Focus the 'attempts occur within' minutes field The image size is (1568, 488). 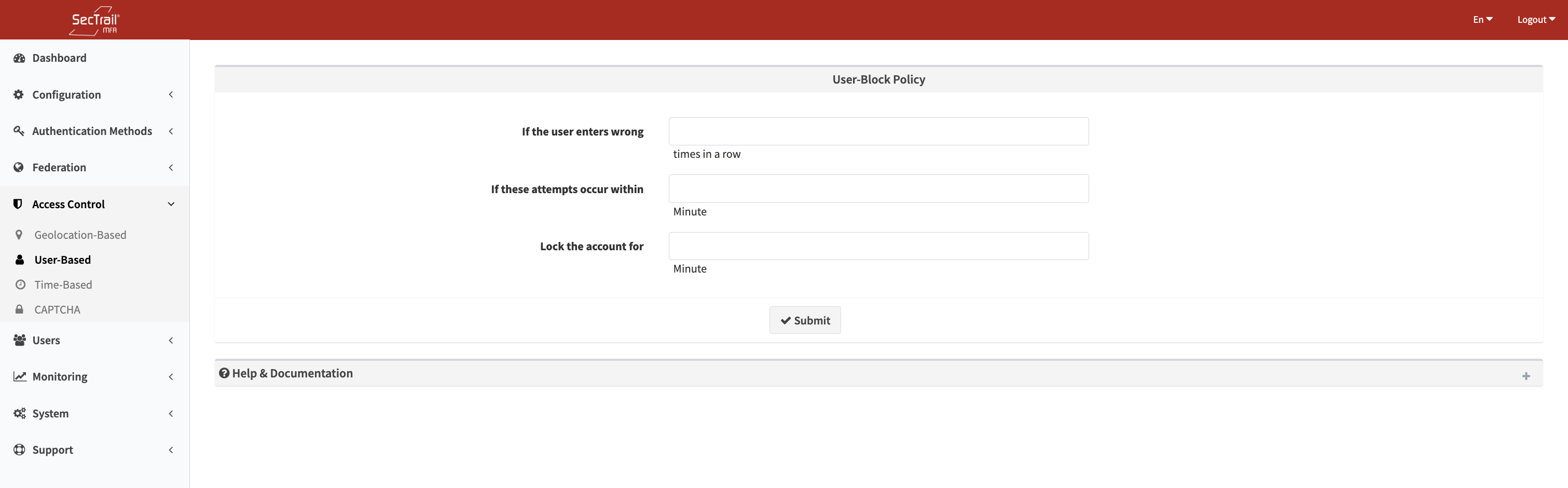point(878,189)
